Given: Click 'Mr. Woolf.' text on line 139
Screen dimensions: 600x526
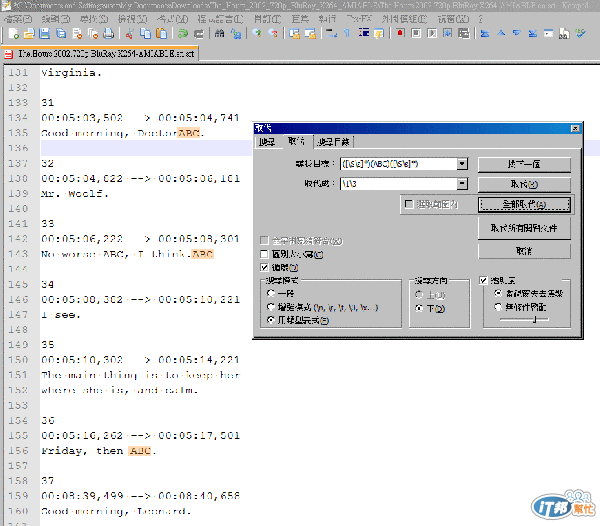Looking at the screenshot, I should tap(75, 194).
